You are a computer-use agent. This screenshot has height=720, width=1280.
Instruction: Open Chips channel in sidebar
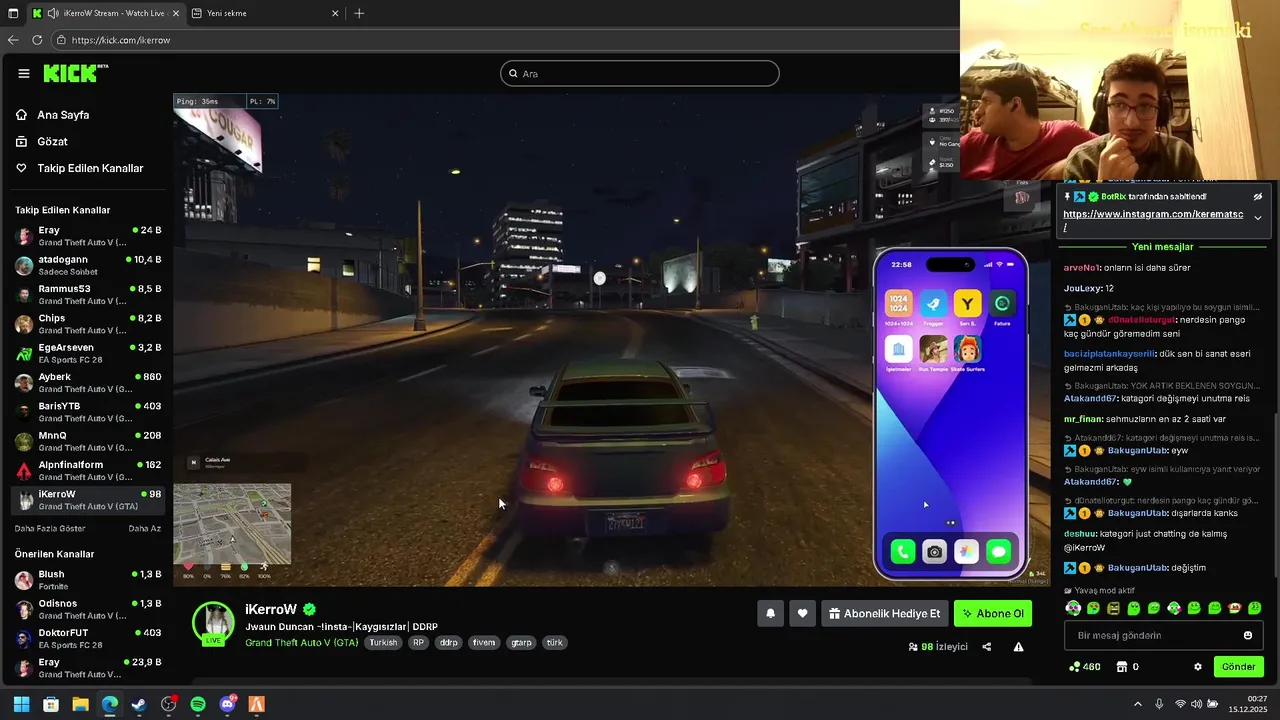pos(88,324)
